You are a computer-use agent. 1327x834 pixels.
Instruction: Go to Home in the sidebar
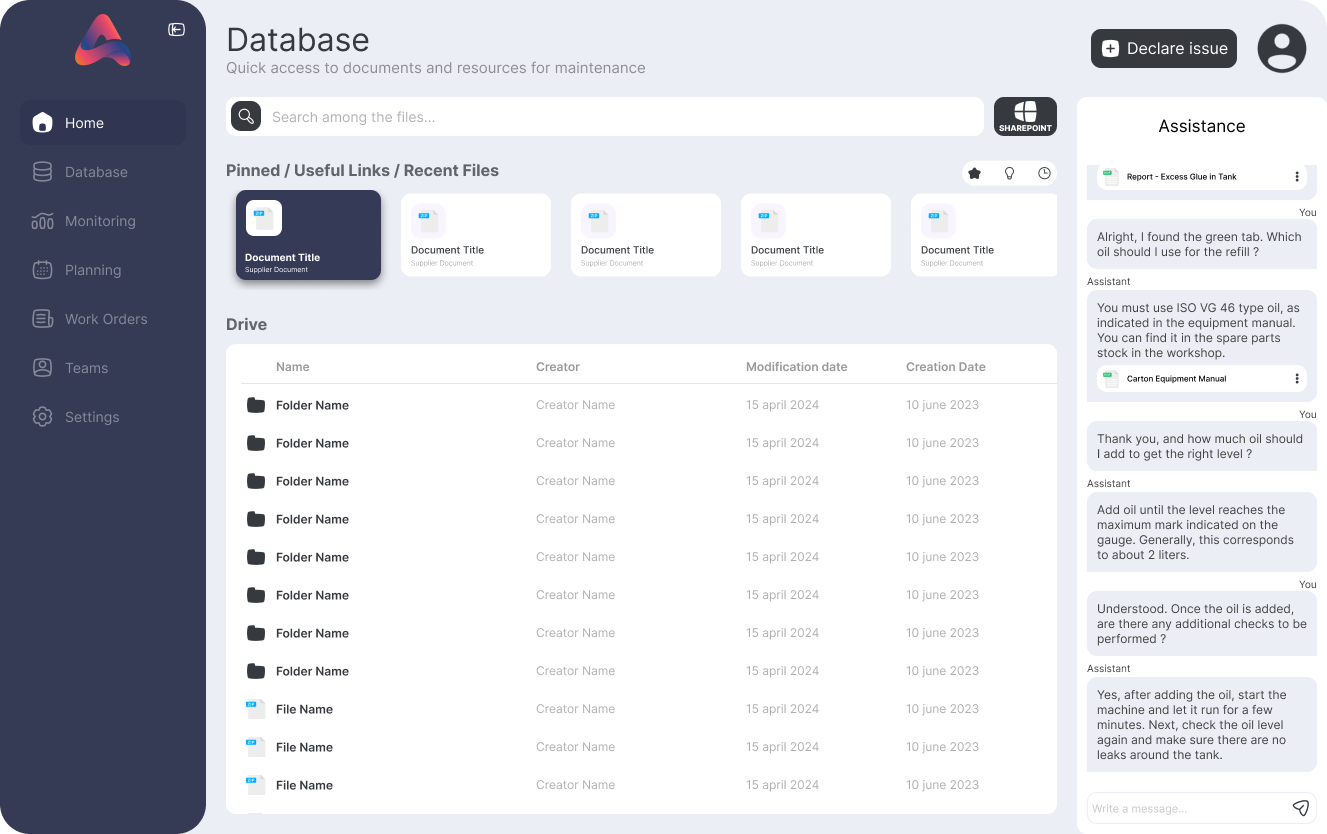pyautogui.click(x=103, y=123)
